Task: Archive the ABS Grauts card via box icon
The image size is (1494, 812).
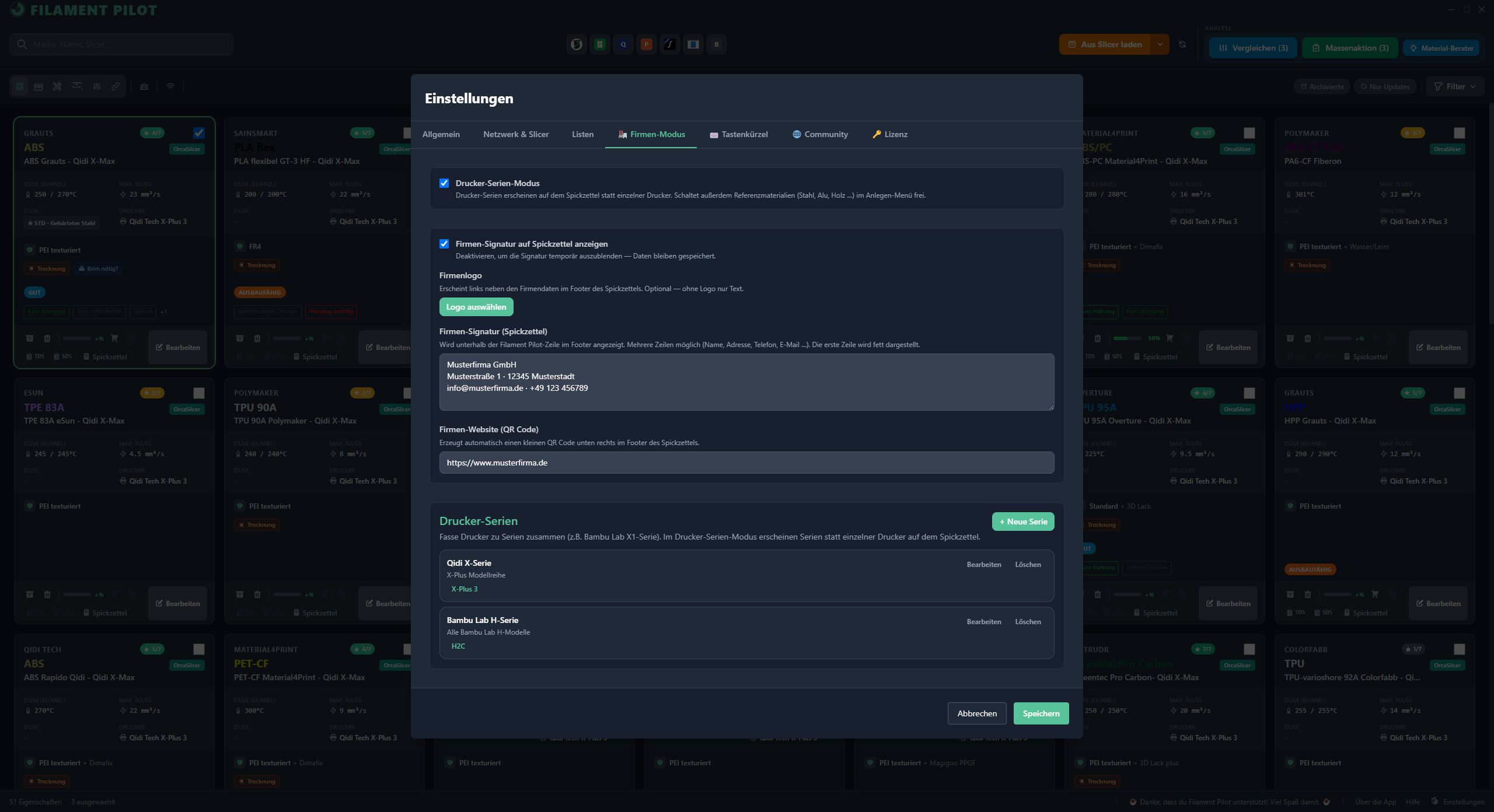Action: point(30,338)
